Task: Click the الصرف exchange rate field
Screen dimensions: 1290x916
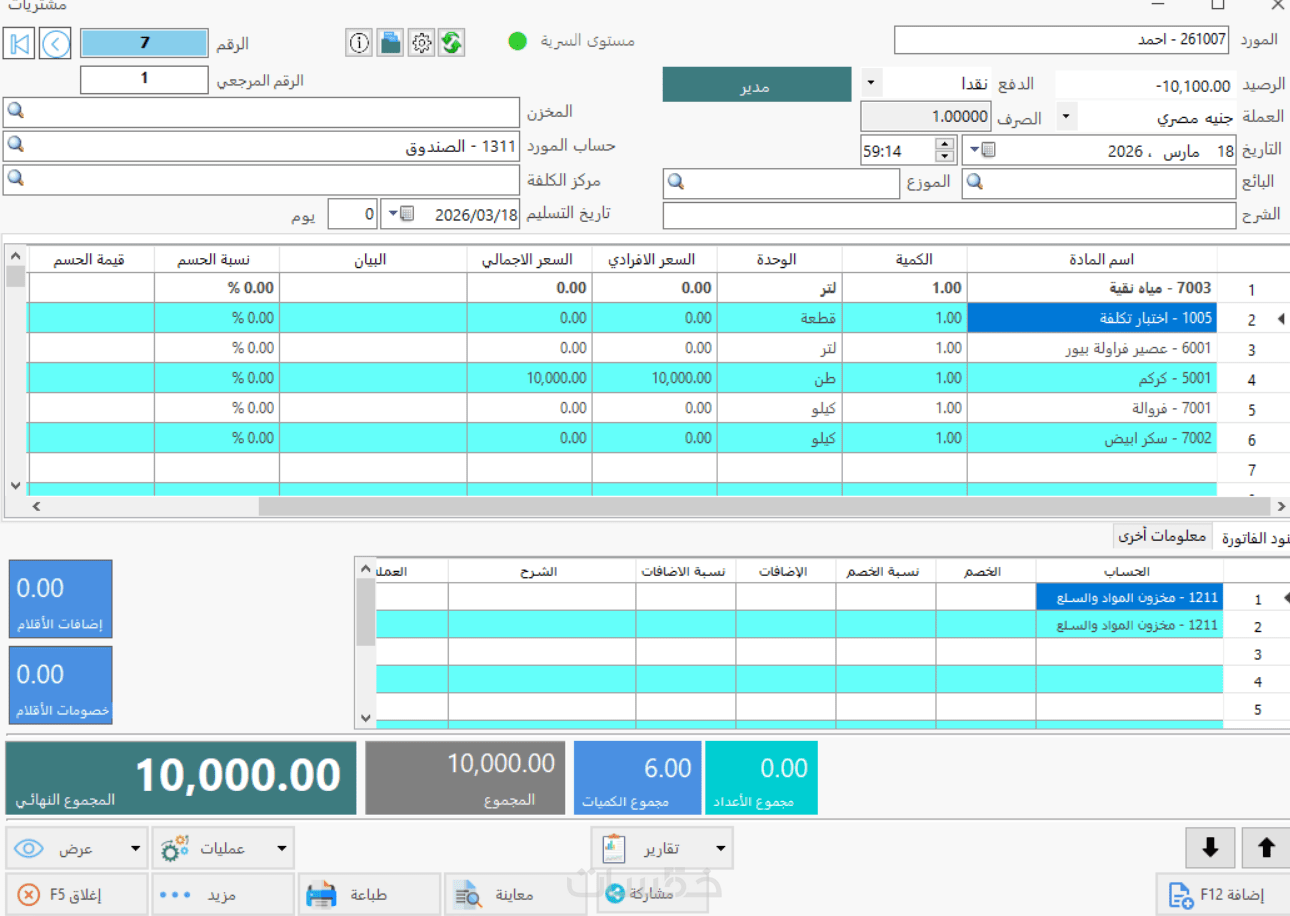Action: (x=926, y=116)
